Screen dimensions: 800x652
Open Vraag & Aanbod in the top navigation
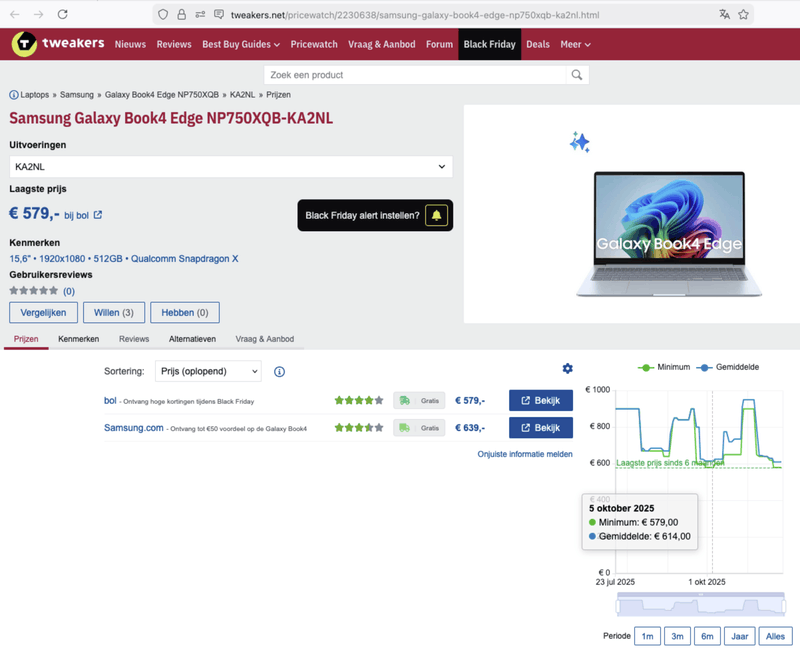(x=382, y=44)
